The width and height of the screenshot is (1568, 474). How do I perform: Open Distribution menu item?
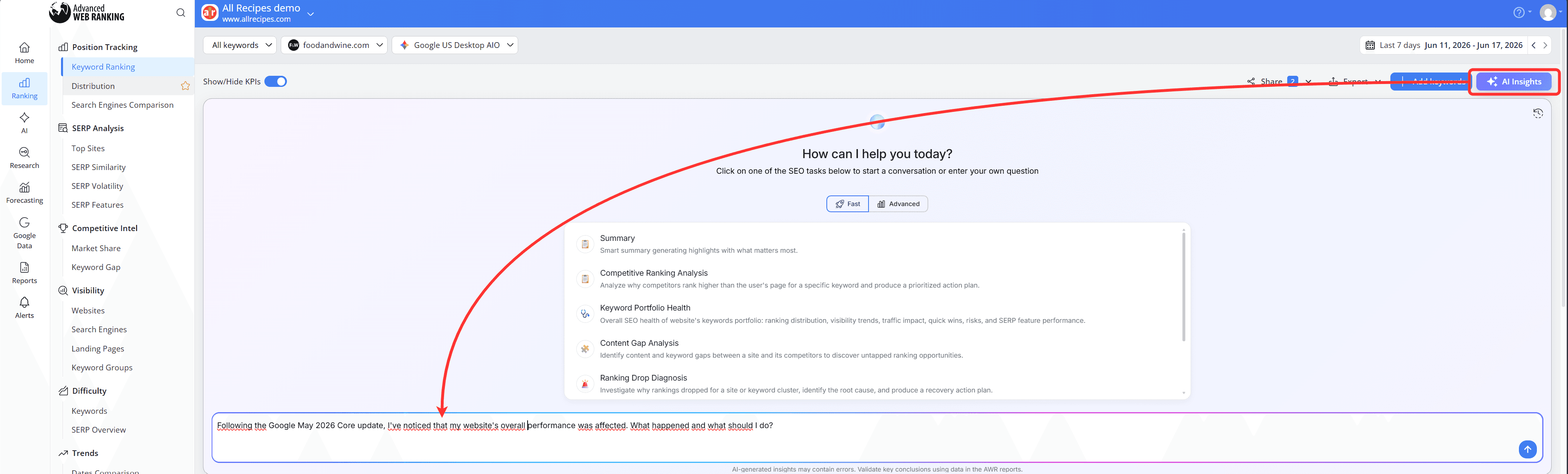[93, 86]
